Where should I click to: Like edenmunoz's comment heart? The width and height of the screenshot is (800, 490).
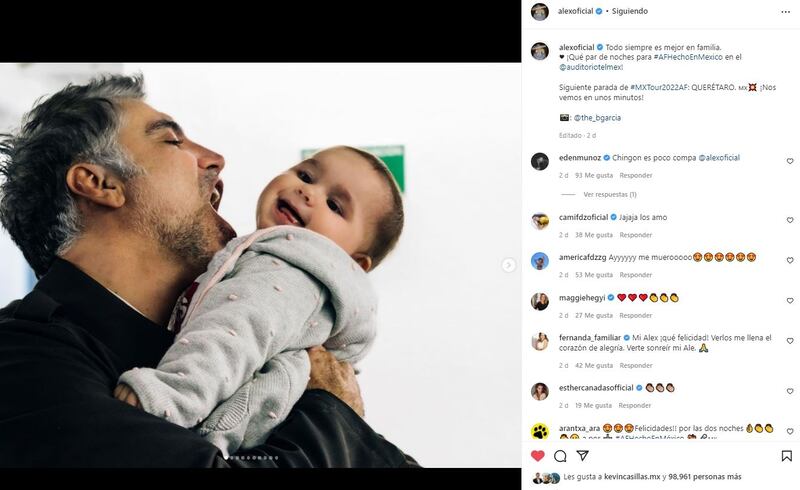point(790,161)
